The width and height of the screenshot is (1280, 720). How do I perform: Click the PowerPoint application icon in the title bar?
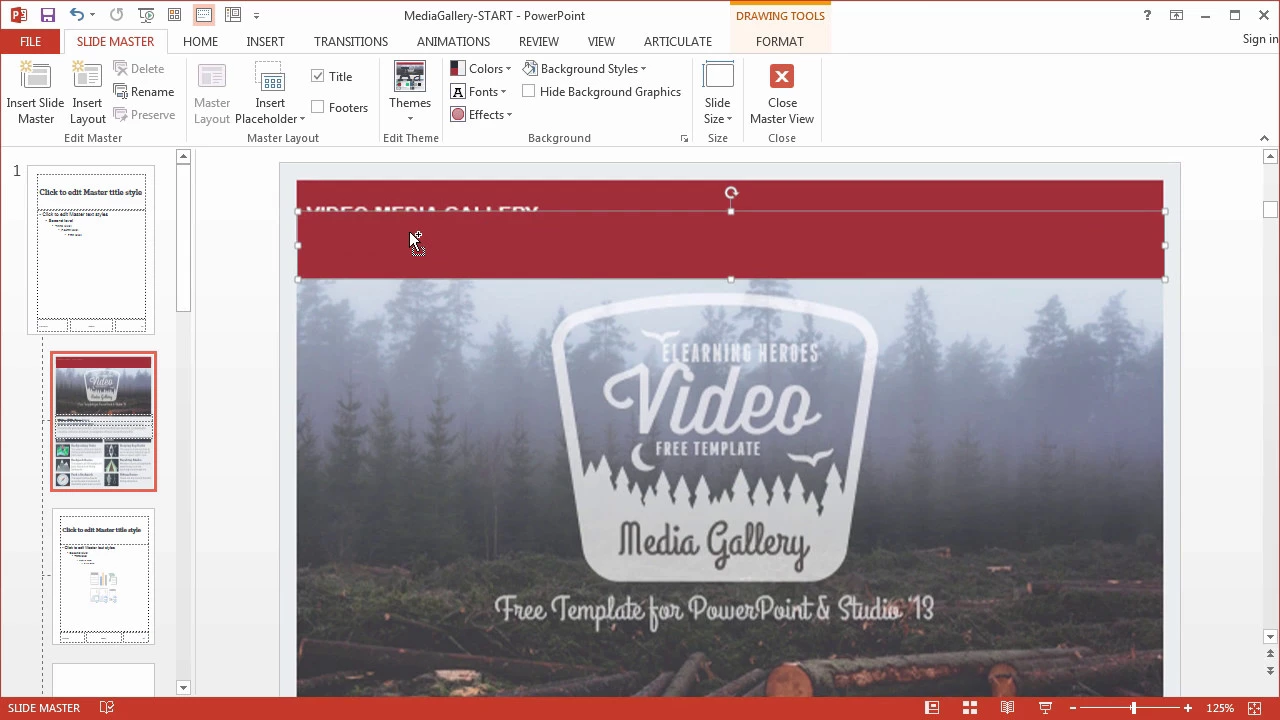coord(17,15)
